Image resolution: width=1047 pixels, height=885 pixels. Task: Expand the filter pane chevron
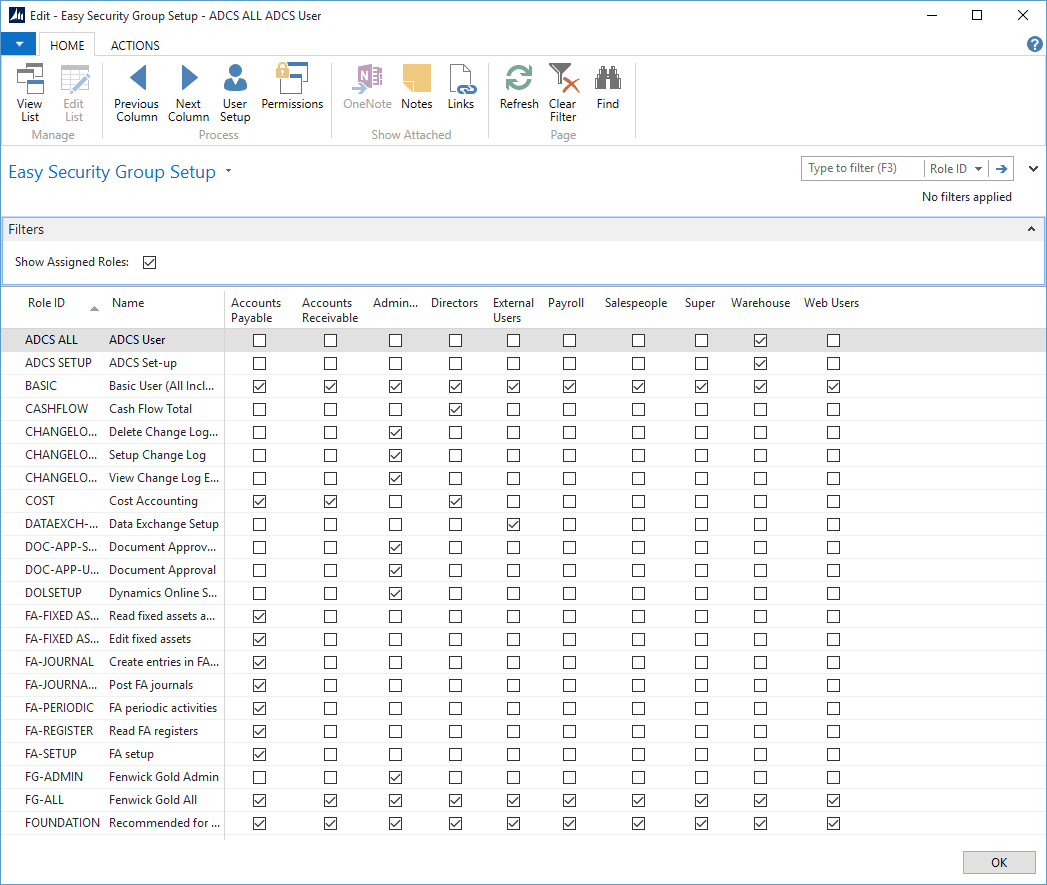coord(1033,169)
